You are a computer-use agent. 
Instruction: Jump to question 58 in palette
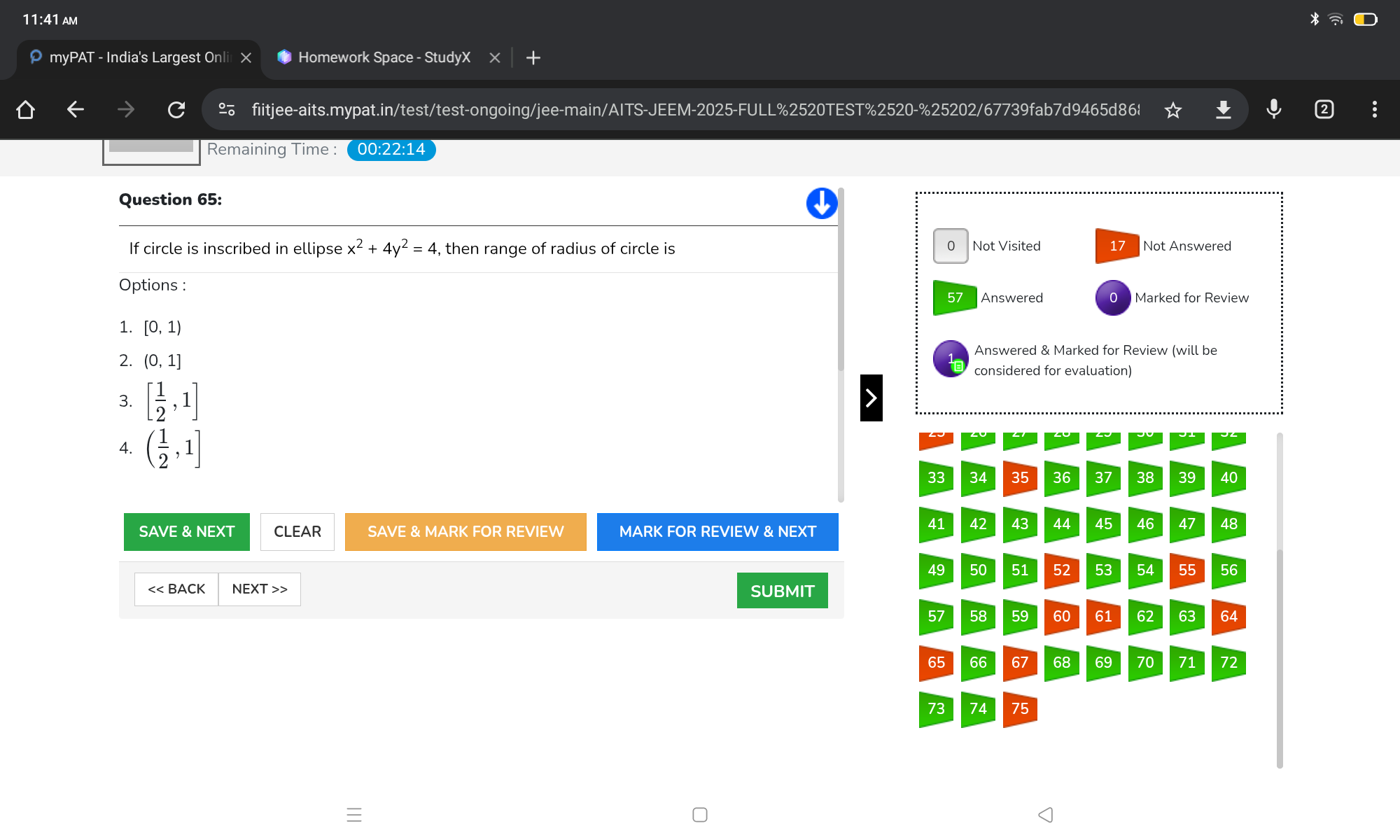pyautogui.click(x=978, y=617)
